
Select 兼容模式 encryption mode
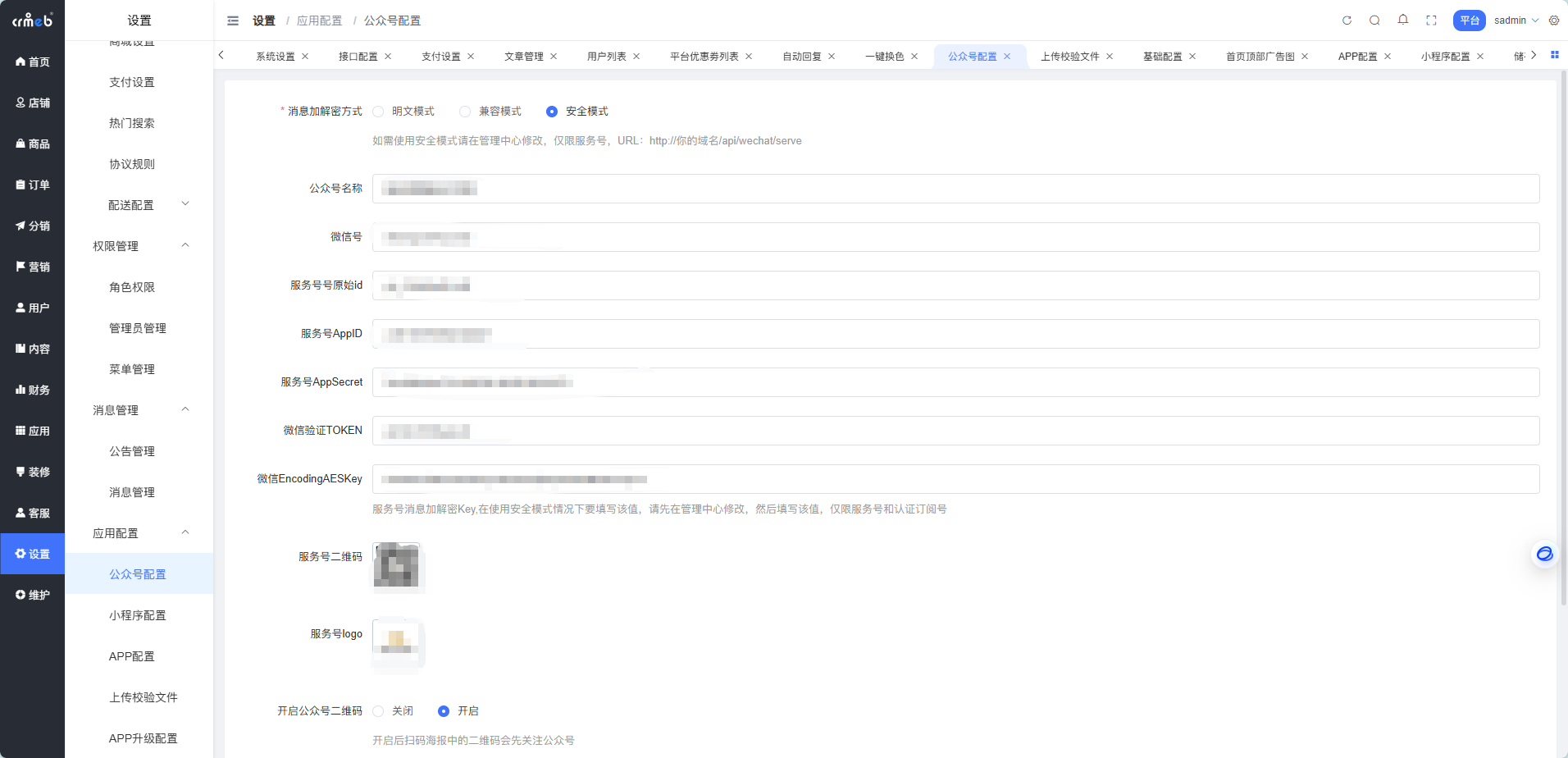490,112
